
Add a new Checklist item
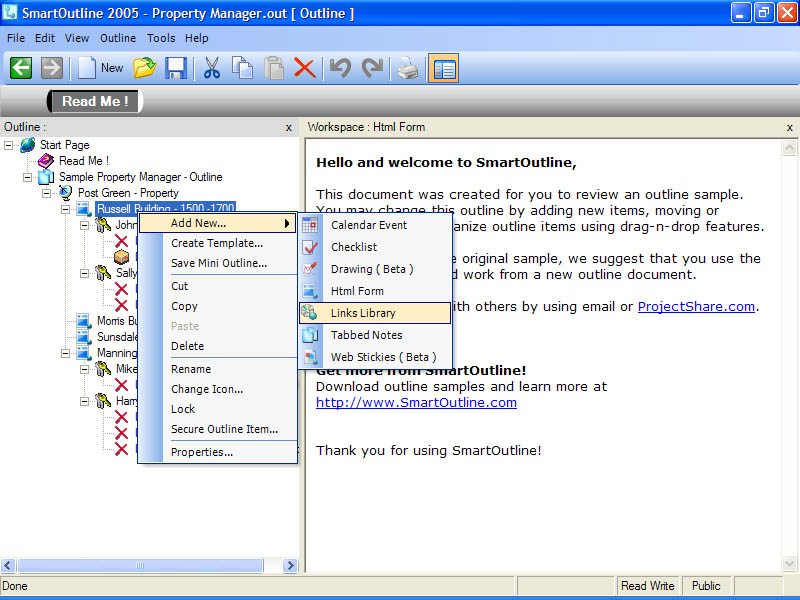click(x=375, y=247)
